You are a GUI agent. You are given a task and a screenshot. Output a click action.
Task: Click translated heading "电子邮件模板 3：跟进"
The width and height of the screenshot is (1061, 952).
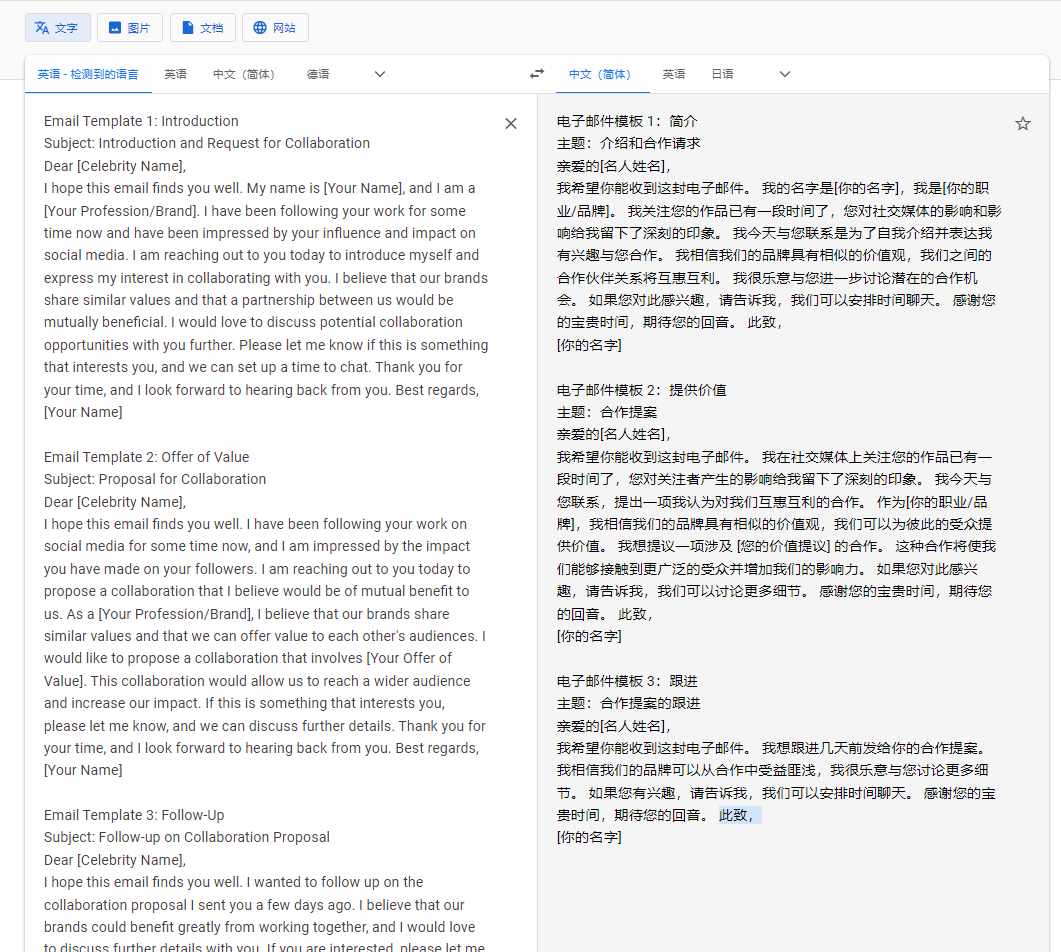click(627, 681)
